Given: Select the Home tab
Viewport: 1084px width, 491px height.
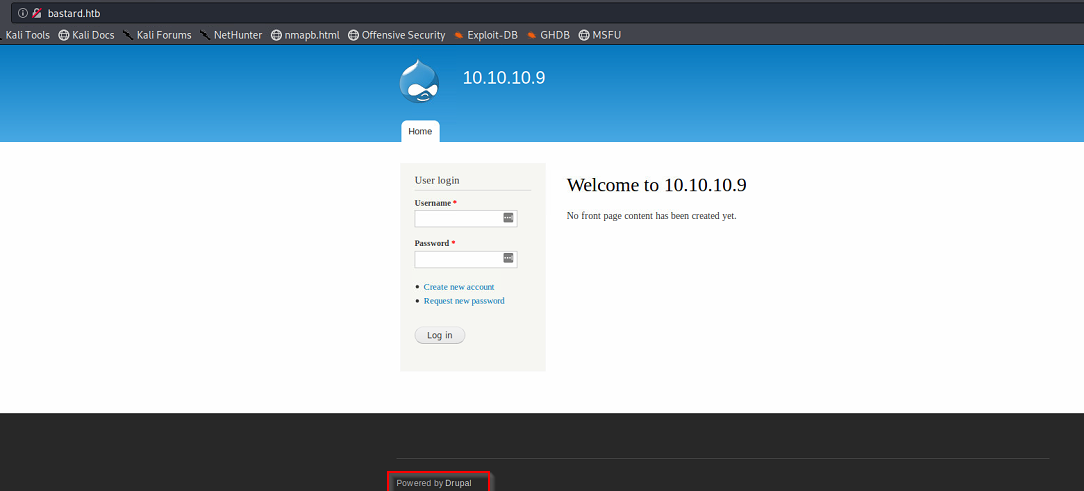Looking at the screenshot, I should click(x=420, y=131).
